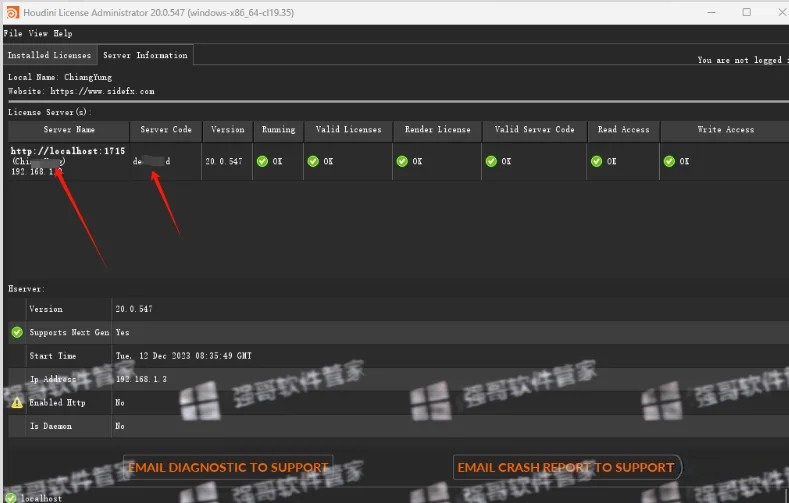789x503 pixels.
Task: Click the Server Code column header
Action: [166, 130]
